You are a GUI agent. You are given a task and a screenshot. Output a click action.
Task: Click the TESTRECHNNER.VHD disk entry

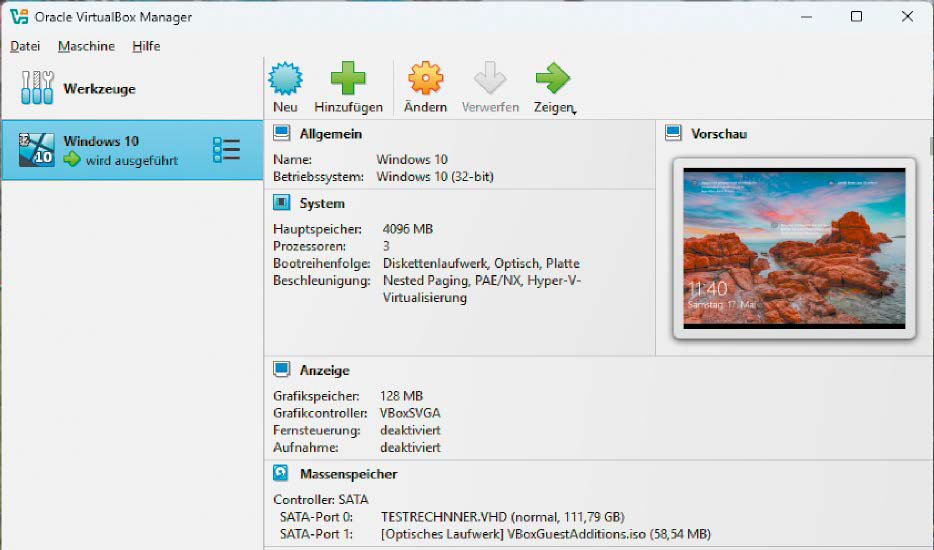pos(503,517)
